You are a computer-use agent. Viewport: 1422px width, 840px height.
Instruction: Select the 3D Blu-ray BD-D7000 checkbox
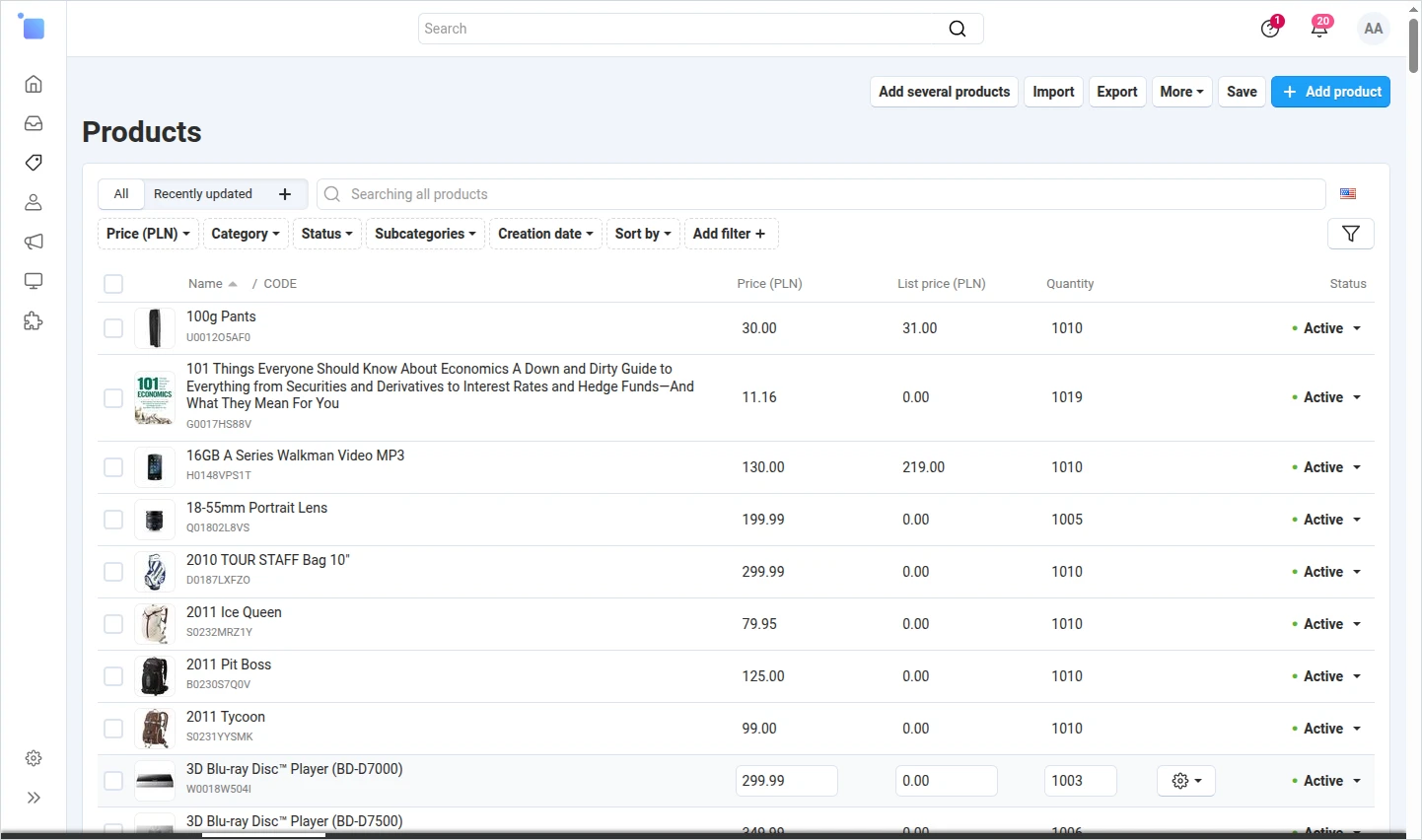point(113,781)
